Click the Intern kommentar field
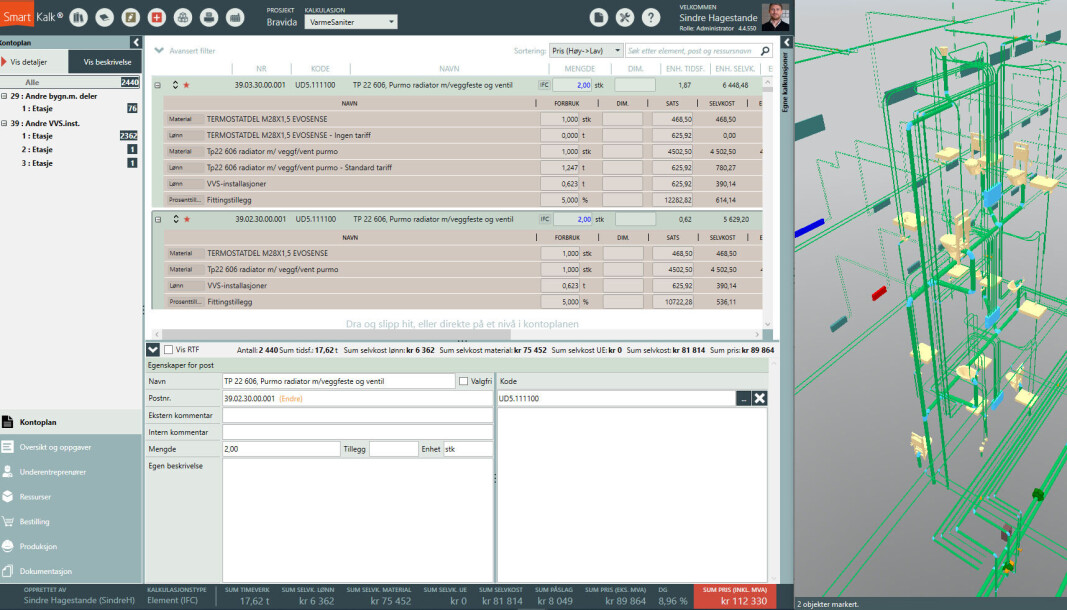The width and height of the screenshot is (1067, 610). [x=358, y=432]
